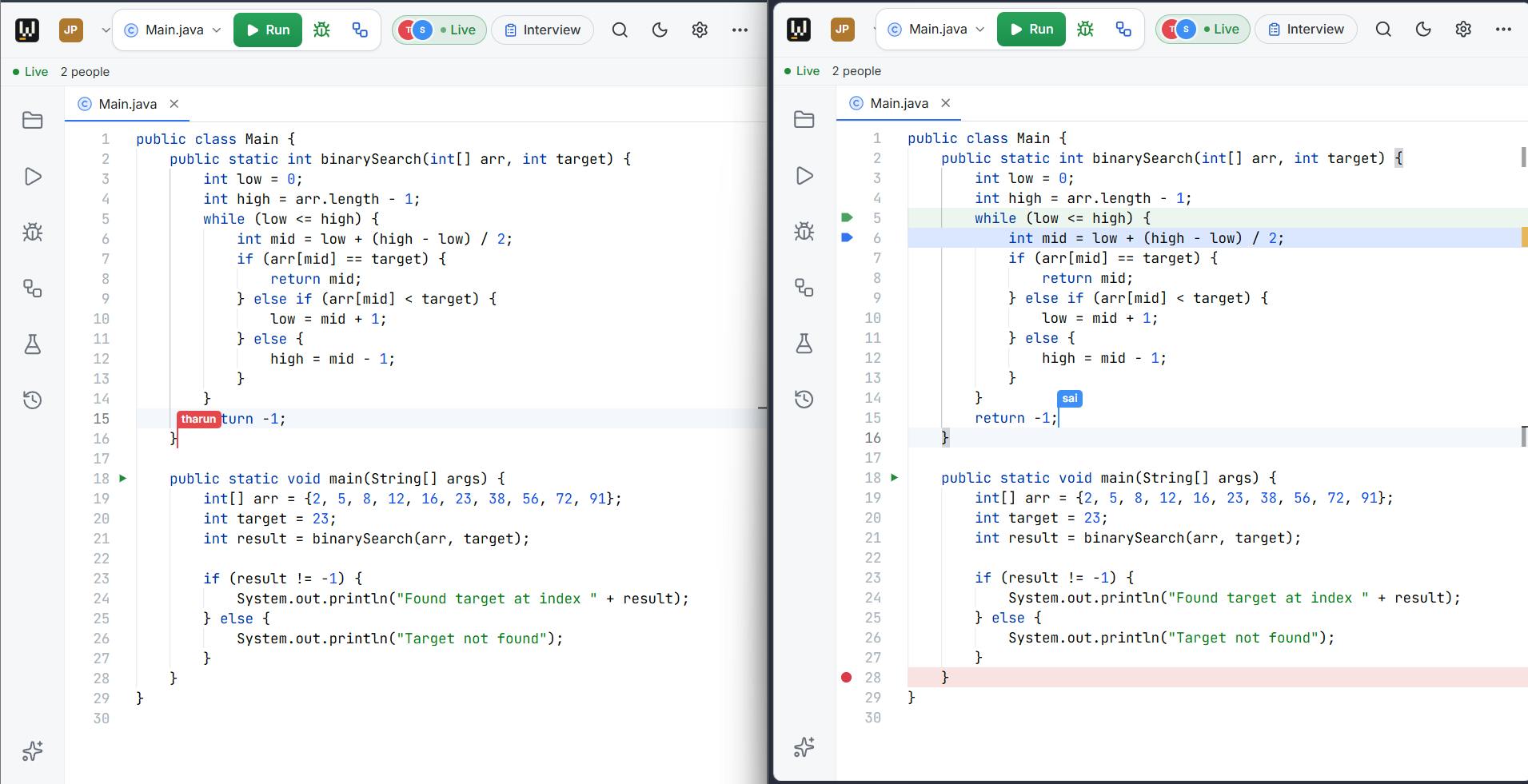Click the blue marker on line 6 in right window gutter
Image resolution: width=1528 pixels, height=784 pixels.
tap(848, 237)
